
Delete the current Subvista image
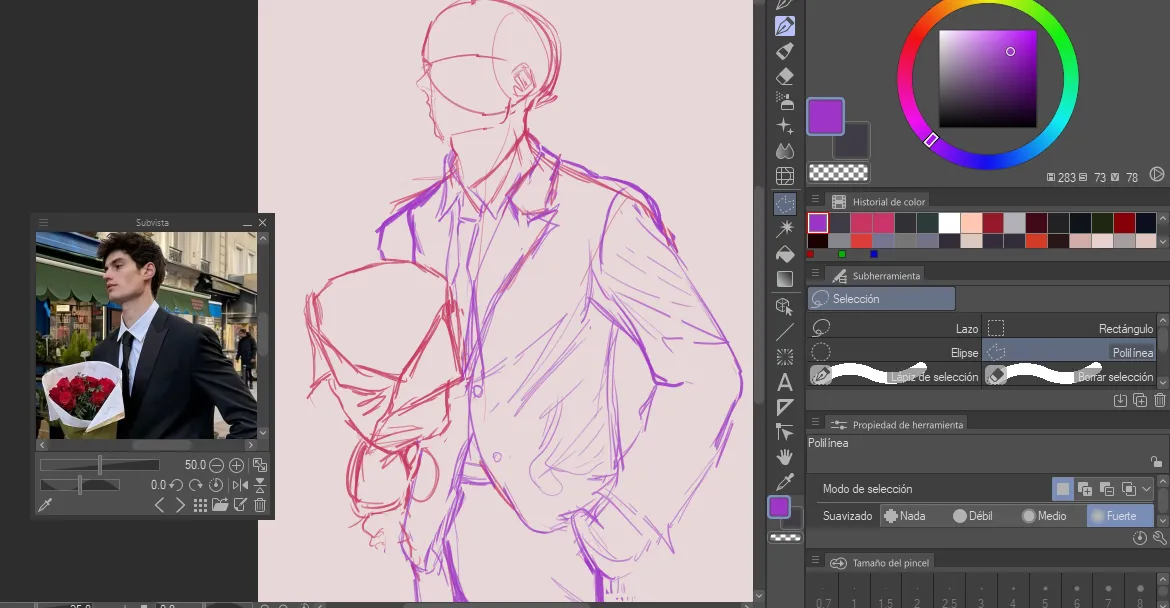pyautogui.click(x=260, y=505)
